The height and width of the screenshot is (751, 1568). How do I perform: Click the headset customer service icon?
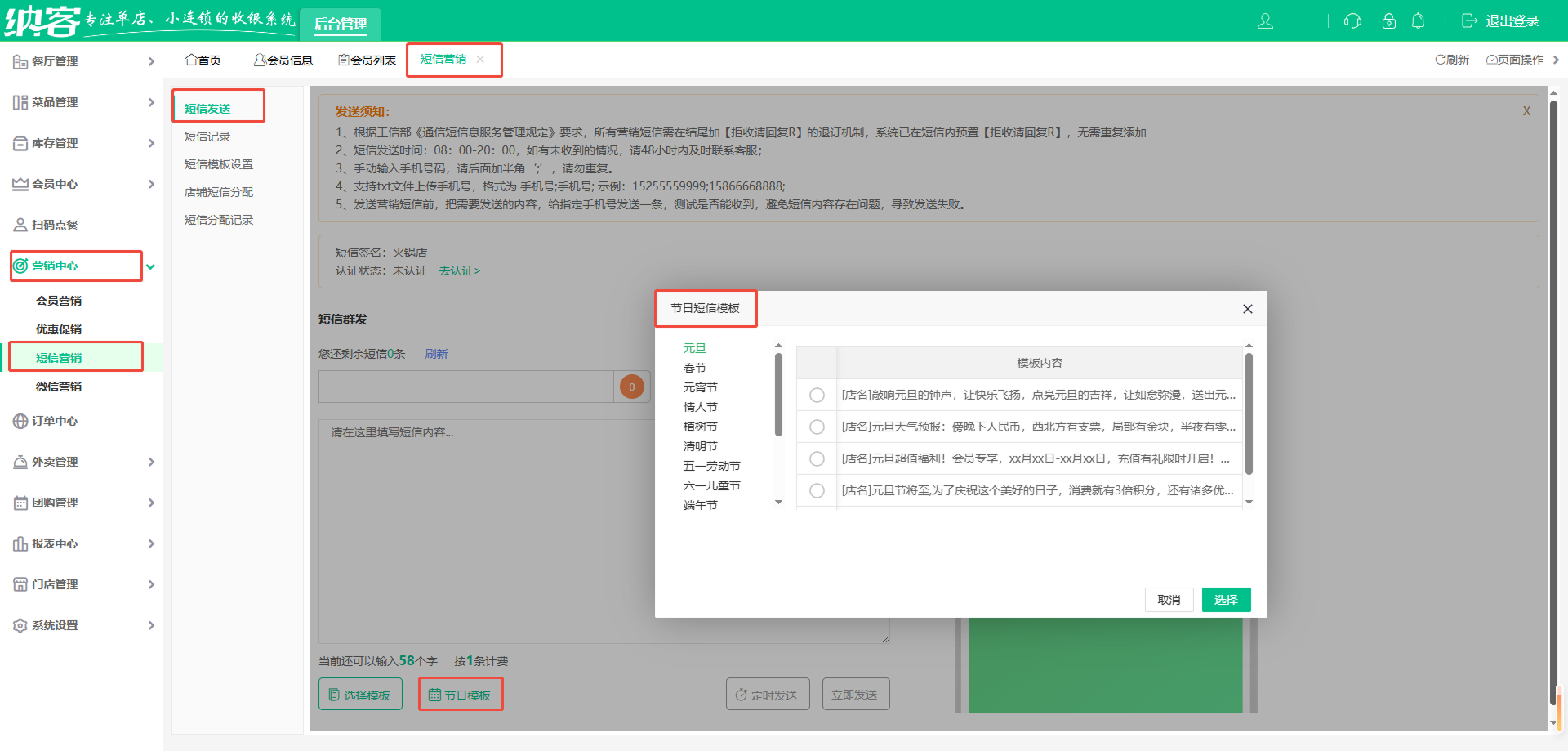coord(1352,21)
